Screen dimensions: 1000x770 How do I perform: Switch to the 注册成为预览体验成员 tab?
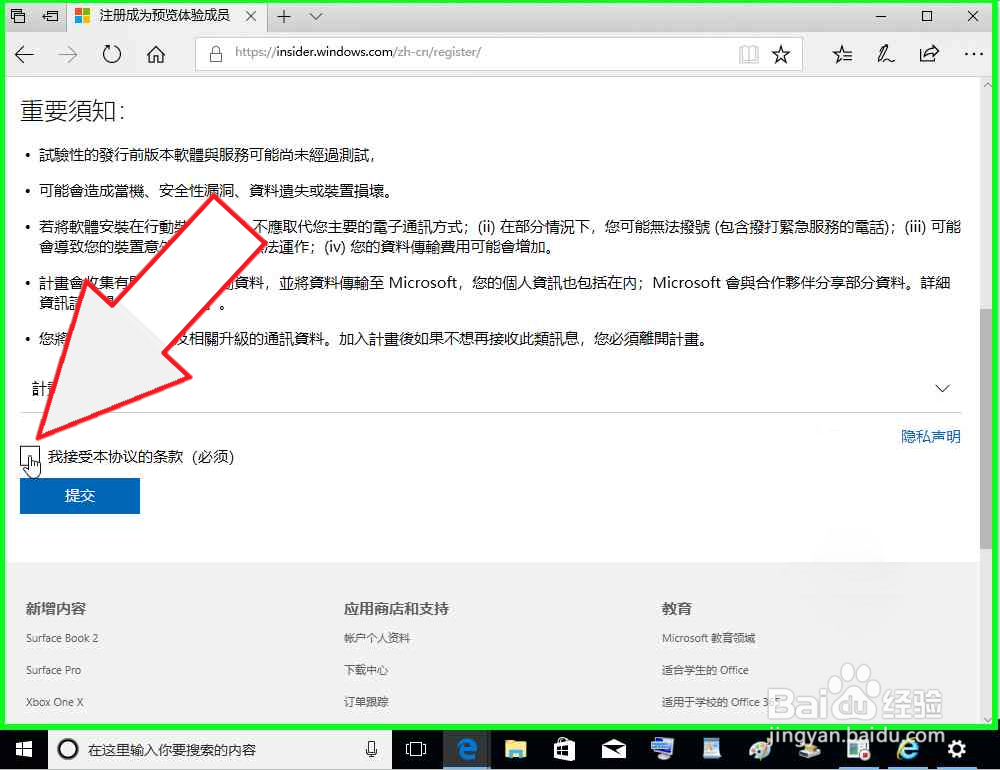(160, 16)
